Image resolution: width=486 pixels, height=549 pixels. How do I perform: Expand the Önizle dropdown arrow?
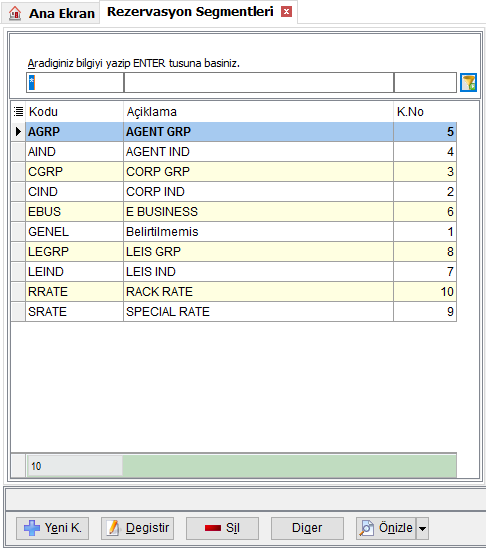coord(423,528)
